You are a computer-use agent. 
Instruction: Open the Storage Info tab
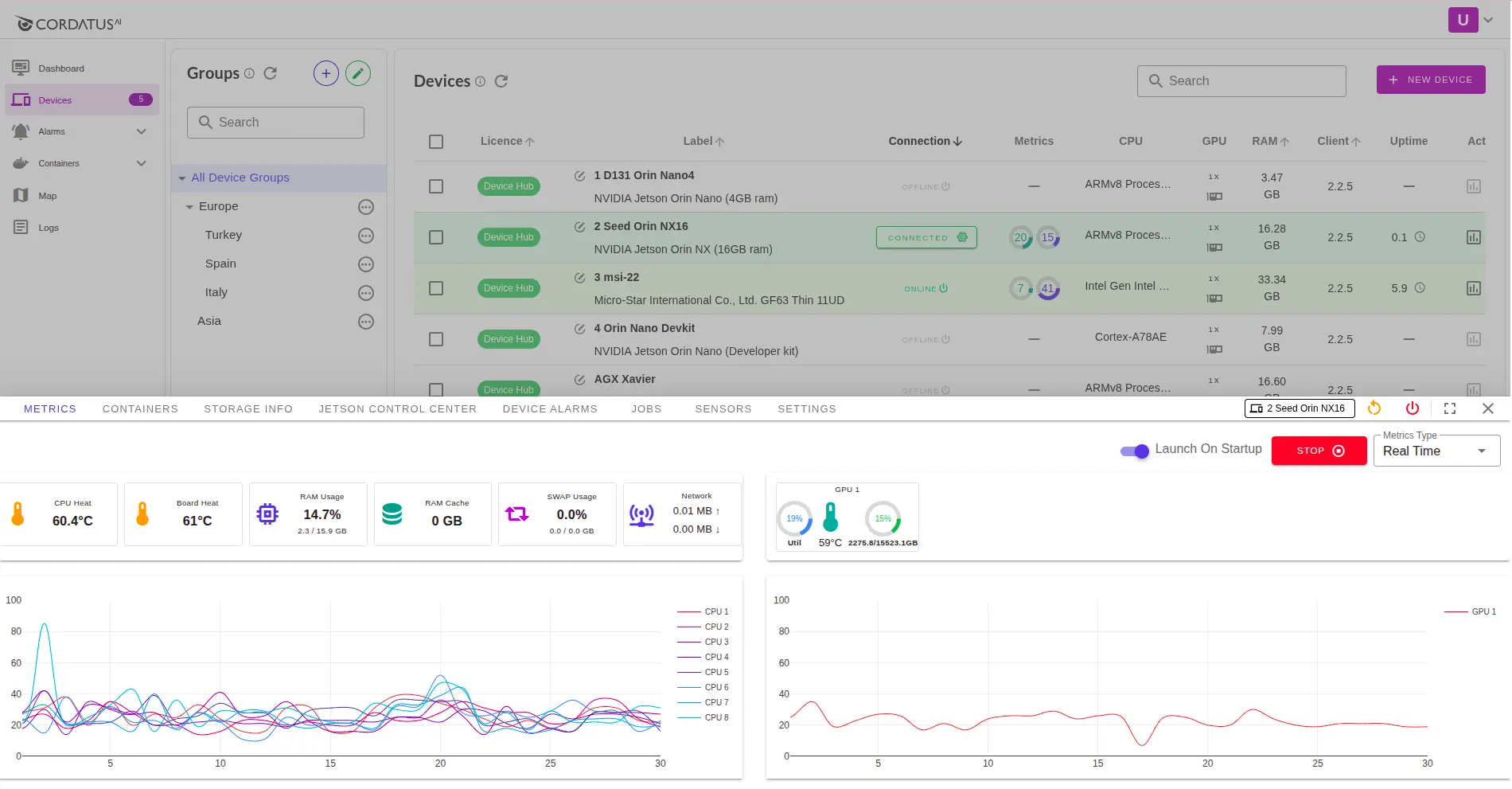pyautogui.click(x=248, y=409)
